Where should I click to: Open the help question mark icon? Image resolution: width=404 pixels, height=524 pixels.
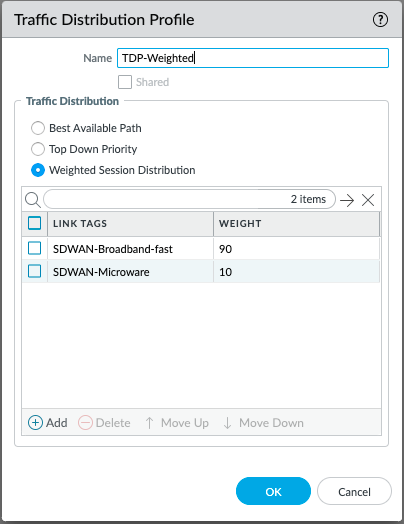point(380,20)
